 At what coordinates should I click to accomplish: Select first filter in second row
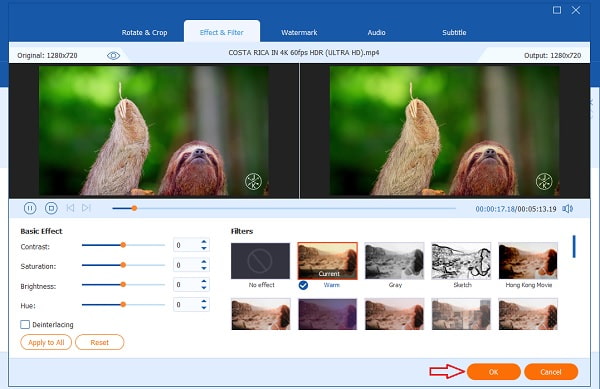tap(261, 314)
